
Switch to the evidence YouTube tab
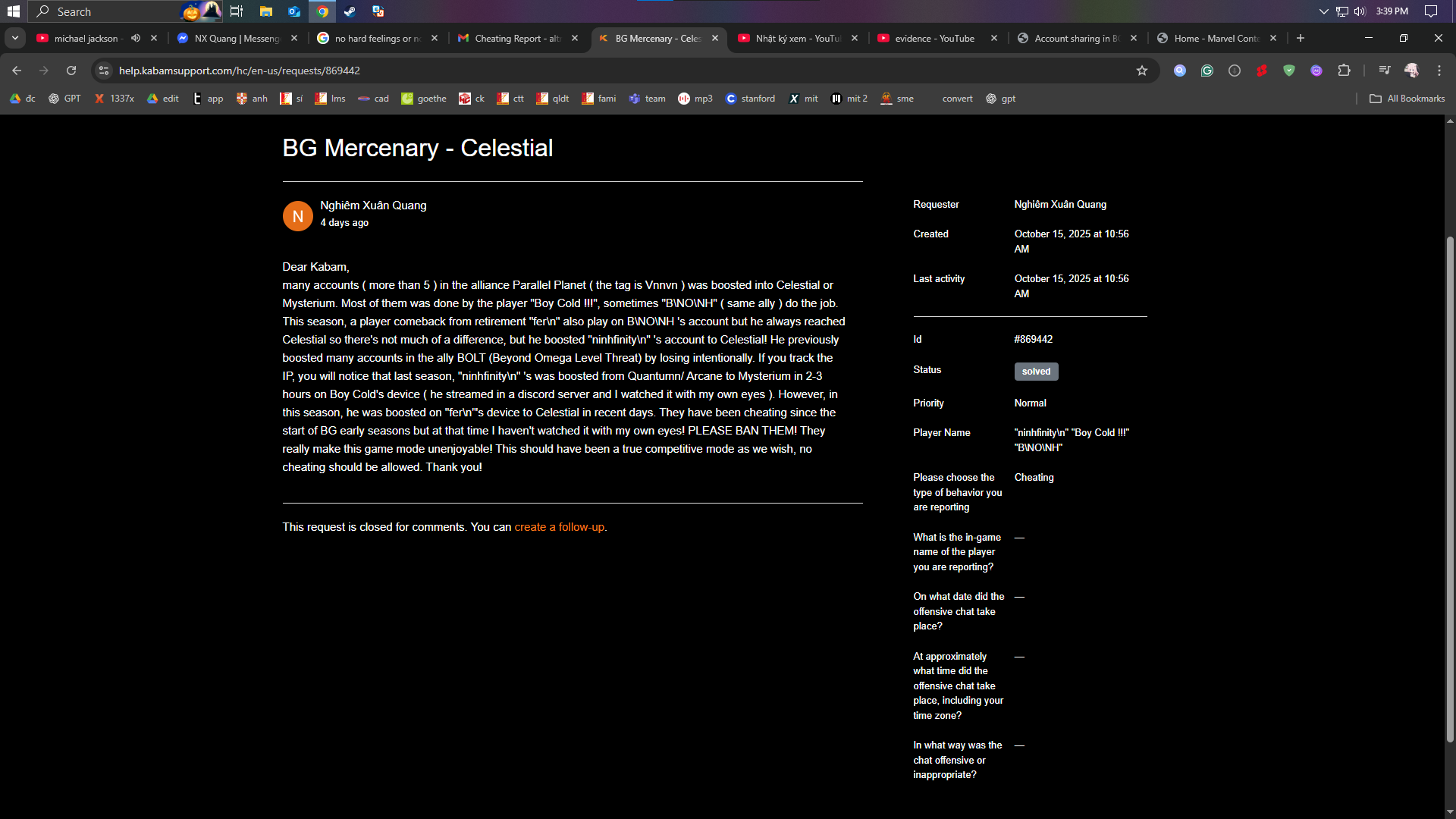point(933,38)
